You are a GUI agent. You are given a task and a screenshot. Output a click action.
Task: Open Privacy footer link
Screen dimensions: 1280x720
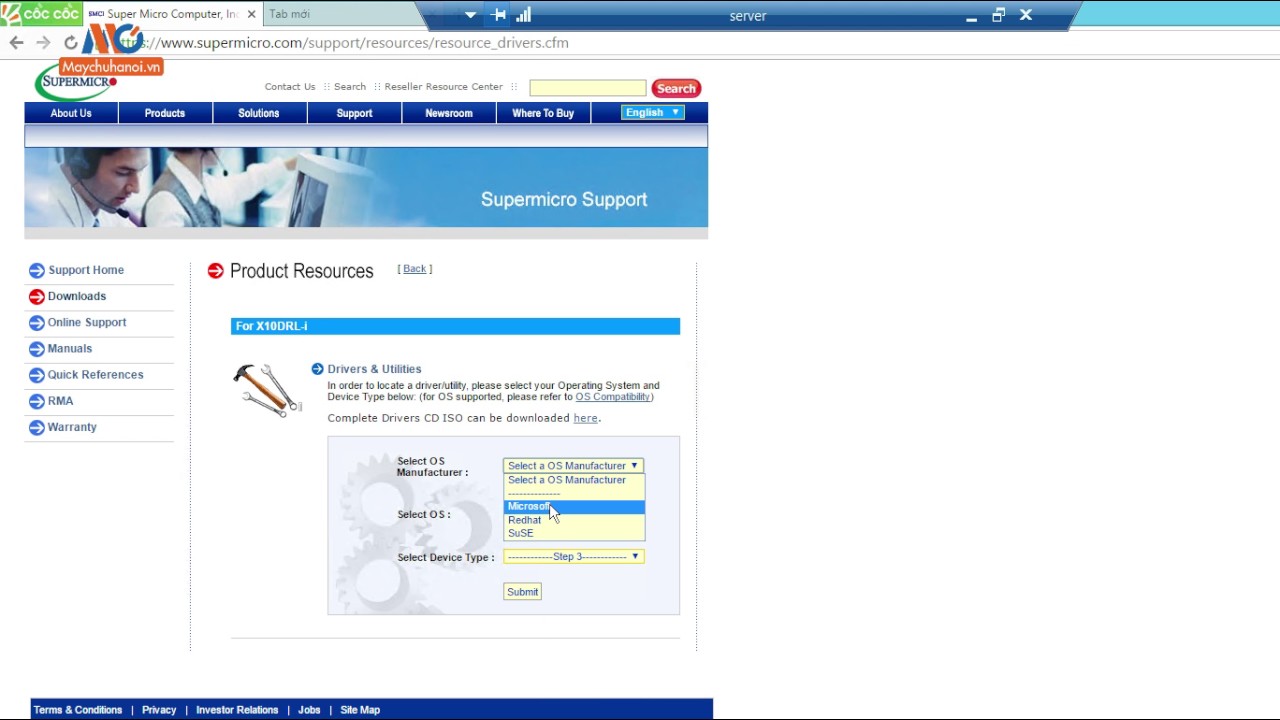(x=159, y=710)
